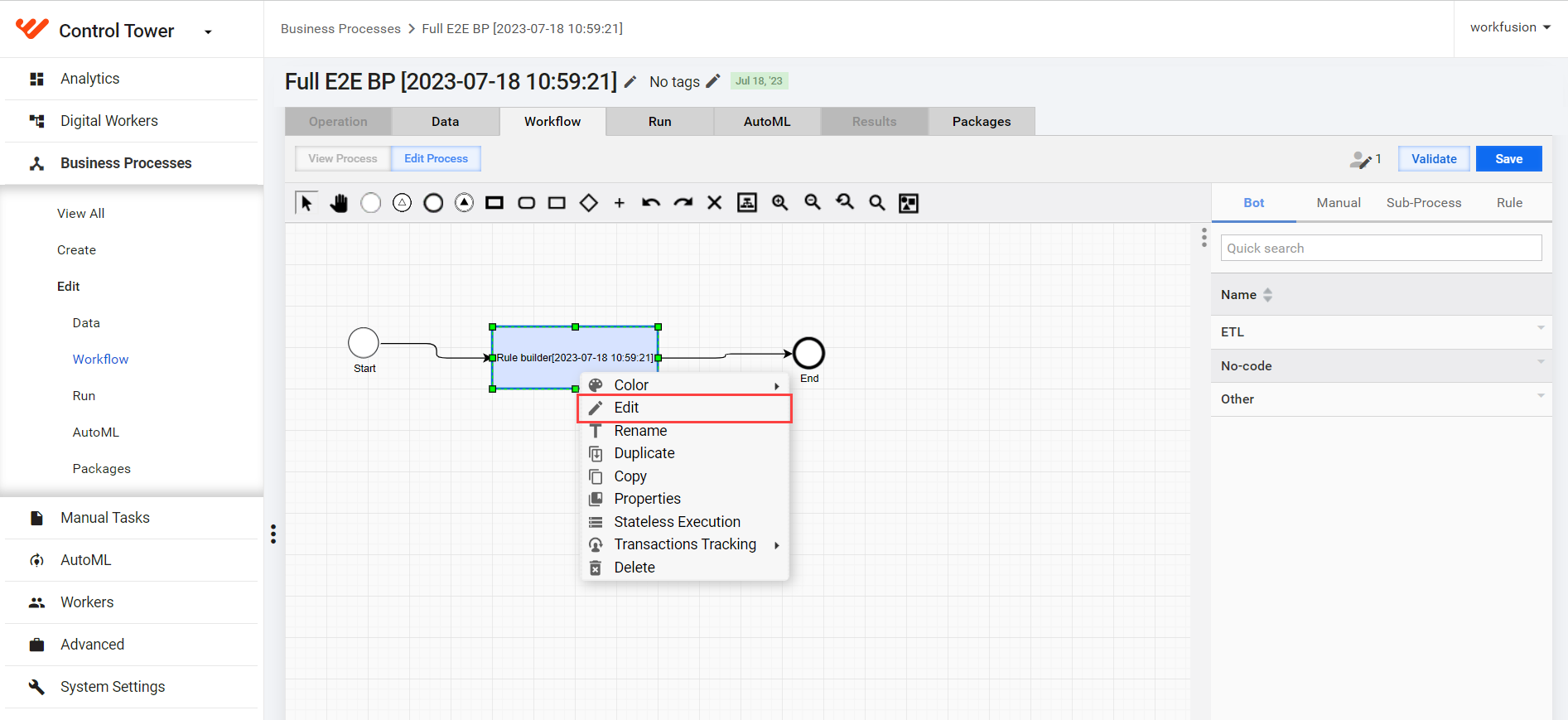This screenshot has height=720, width=1568.
Task: Click the shapes overview icon in toolbar
Action: (x=909, y=203)
